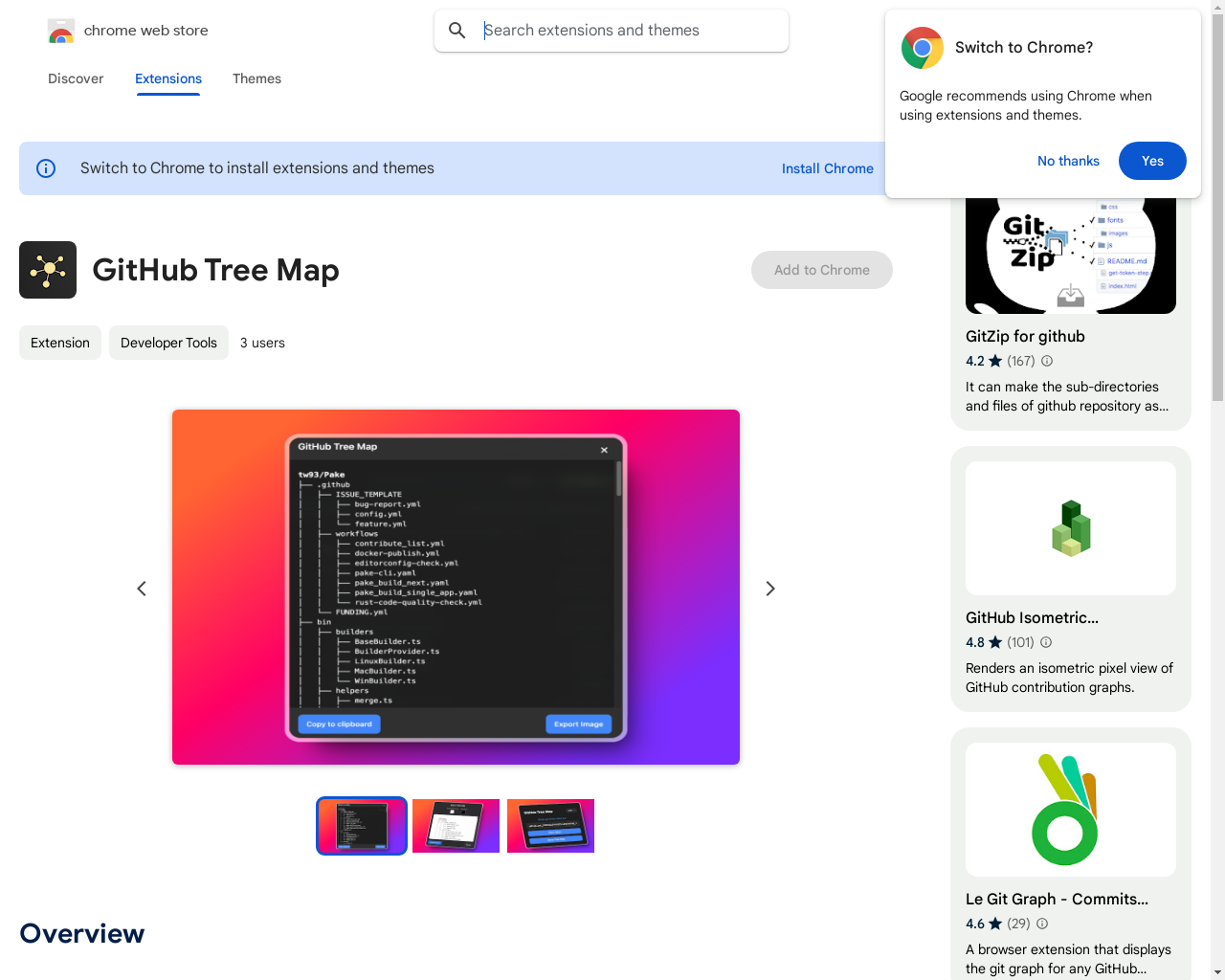This screenshot has height=980, width=1225.
Task: Click the GitHub Tree Map page title
Action: tap(215, 270)
